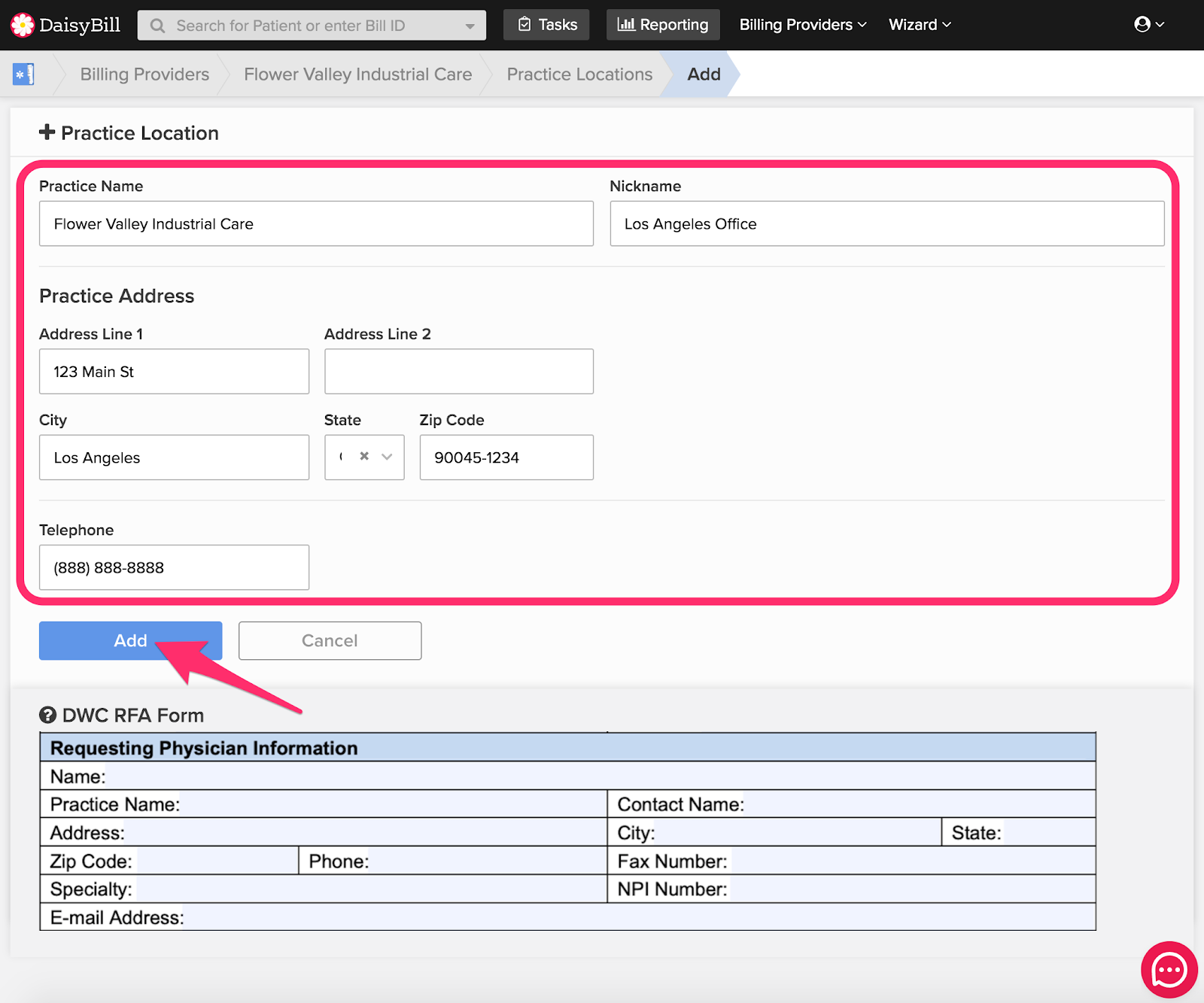The image size is (1204, 1003).
Task: Click the Practice Address heading
Action: coord(117,296)
